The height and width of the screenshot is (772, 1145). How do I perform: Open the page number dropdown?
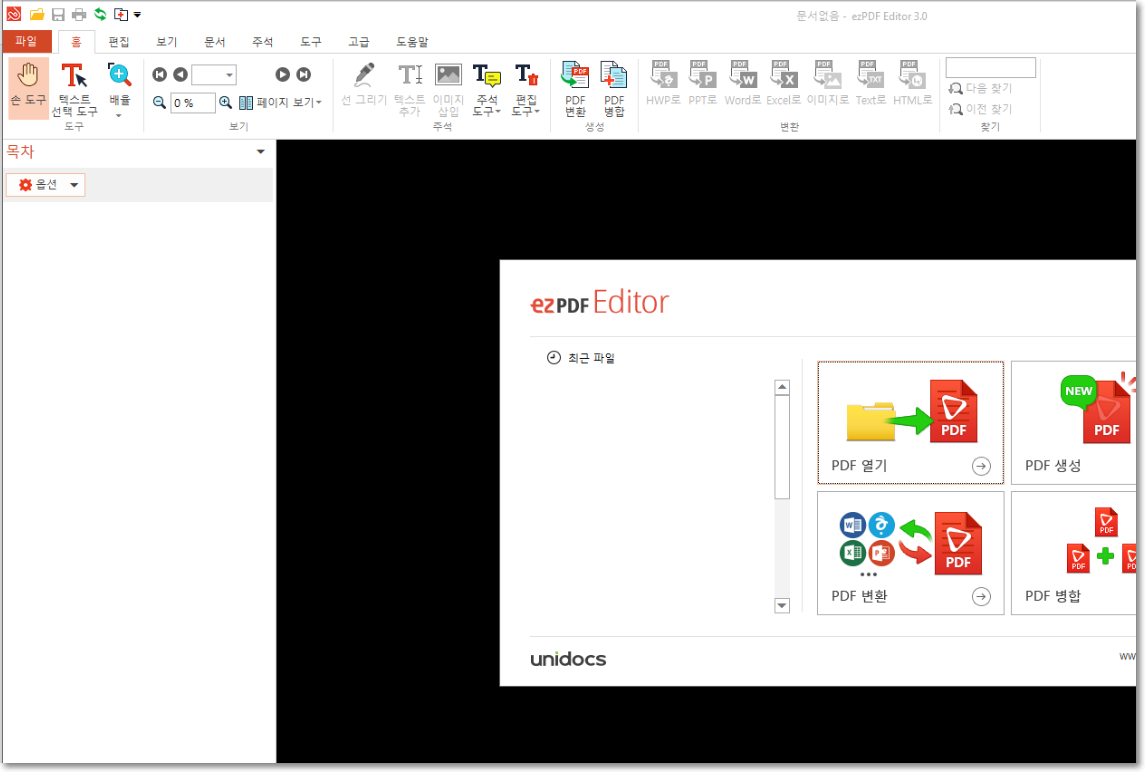(229, 74)
